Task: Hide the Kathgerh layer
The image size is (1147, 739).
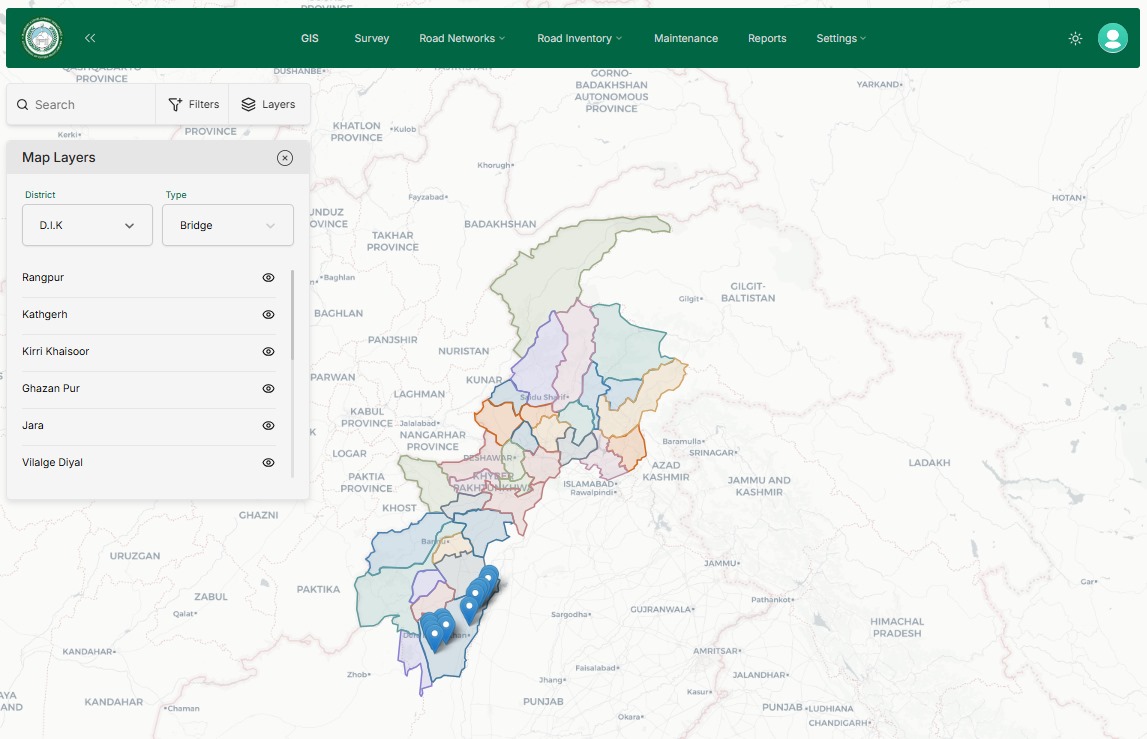Action: point(268,315)
